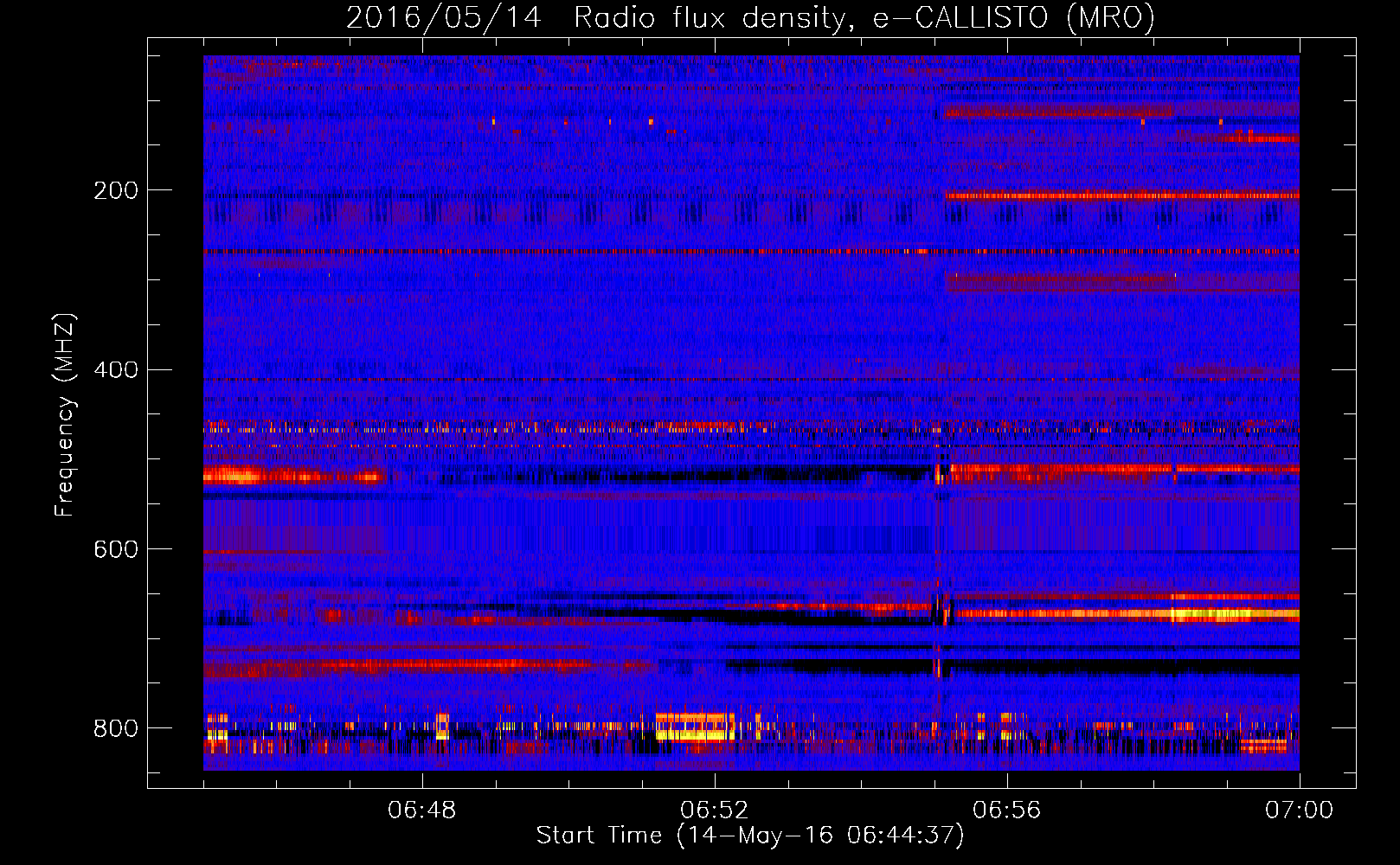Click the 600 frequency tick label
Screen dimensions: 1400x865
(x=116, y=550)
